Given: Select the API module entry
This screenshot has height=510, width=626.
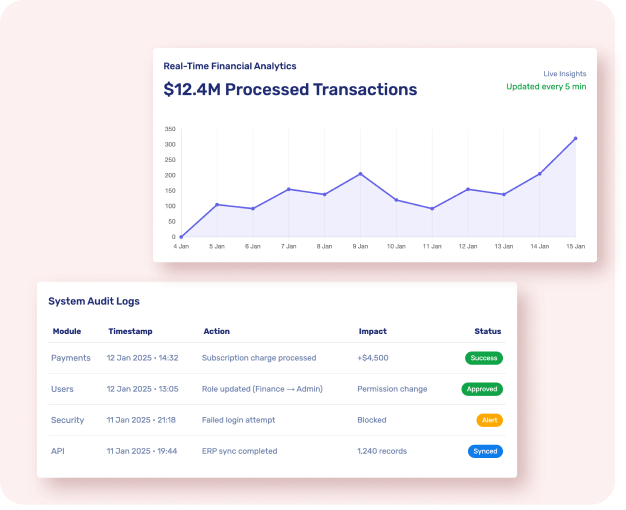Looking at the screenshot, I should point(58,451).
